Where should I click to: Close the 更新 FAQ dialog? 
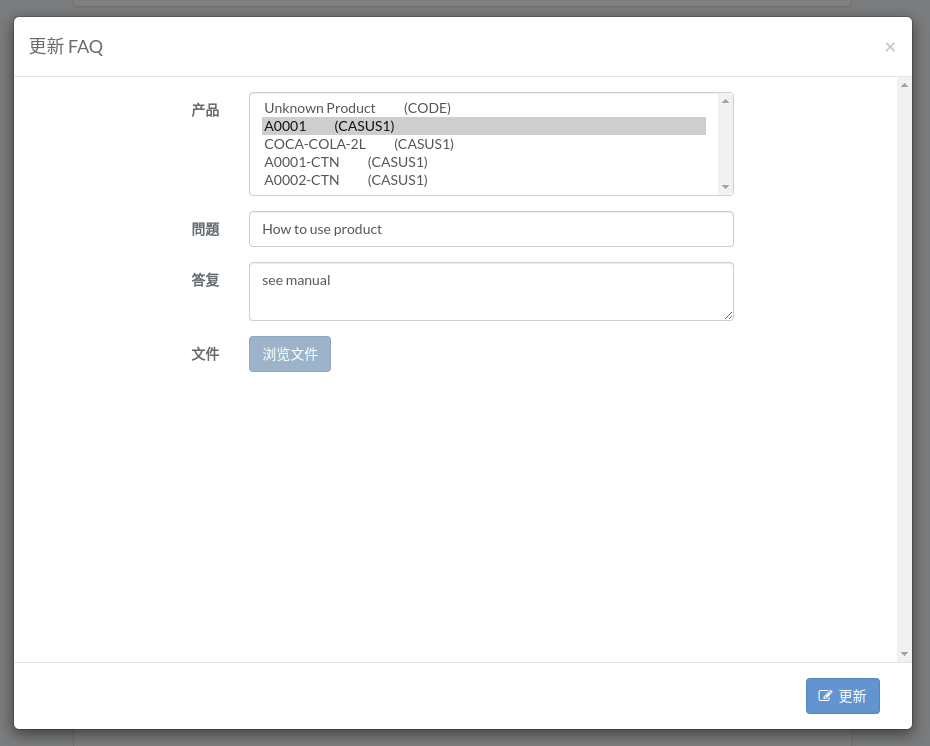click(890, 47)
